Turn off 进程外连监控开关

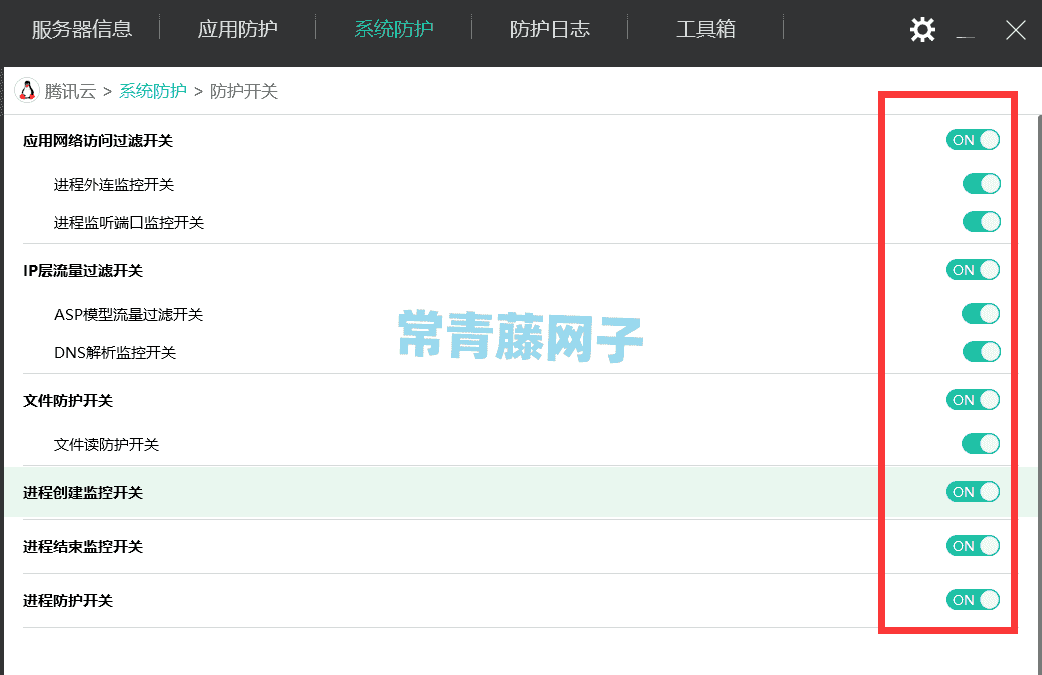point(982,183)
